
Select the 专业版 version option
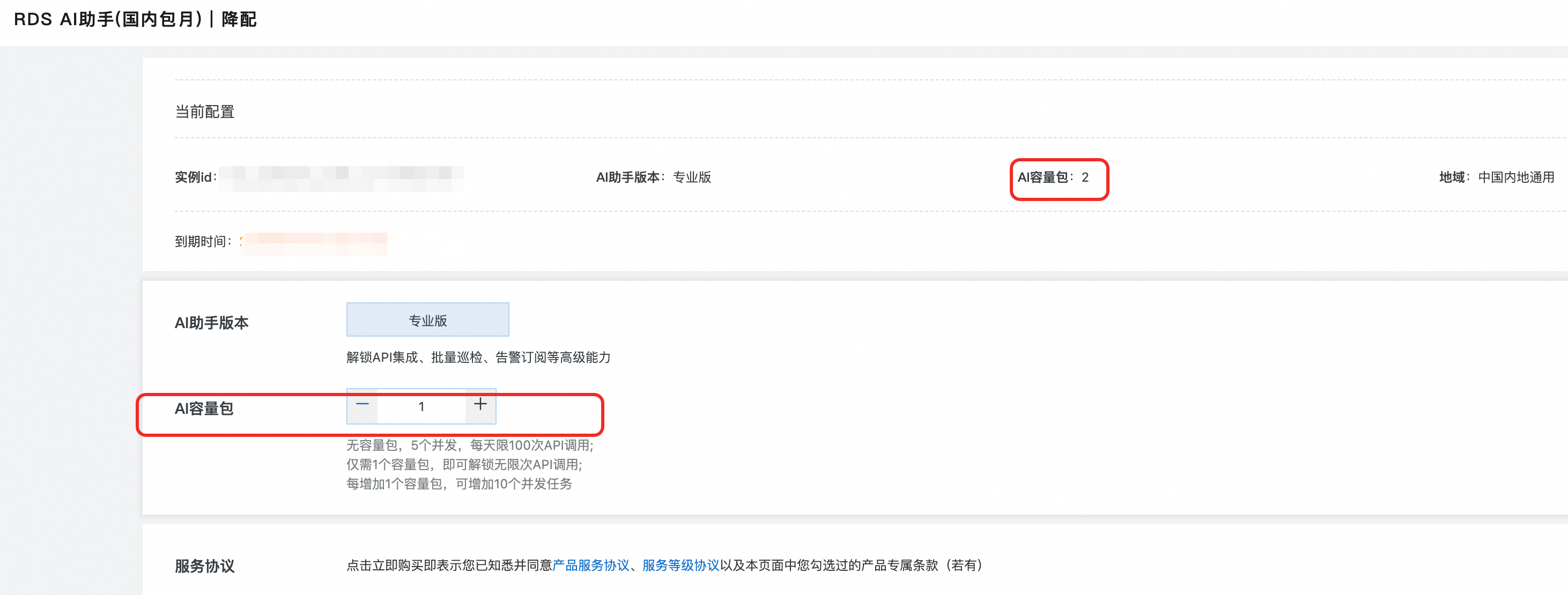pos(427,320)
